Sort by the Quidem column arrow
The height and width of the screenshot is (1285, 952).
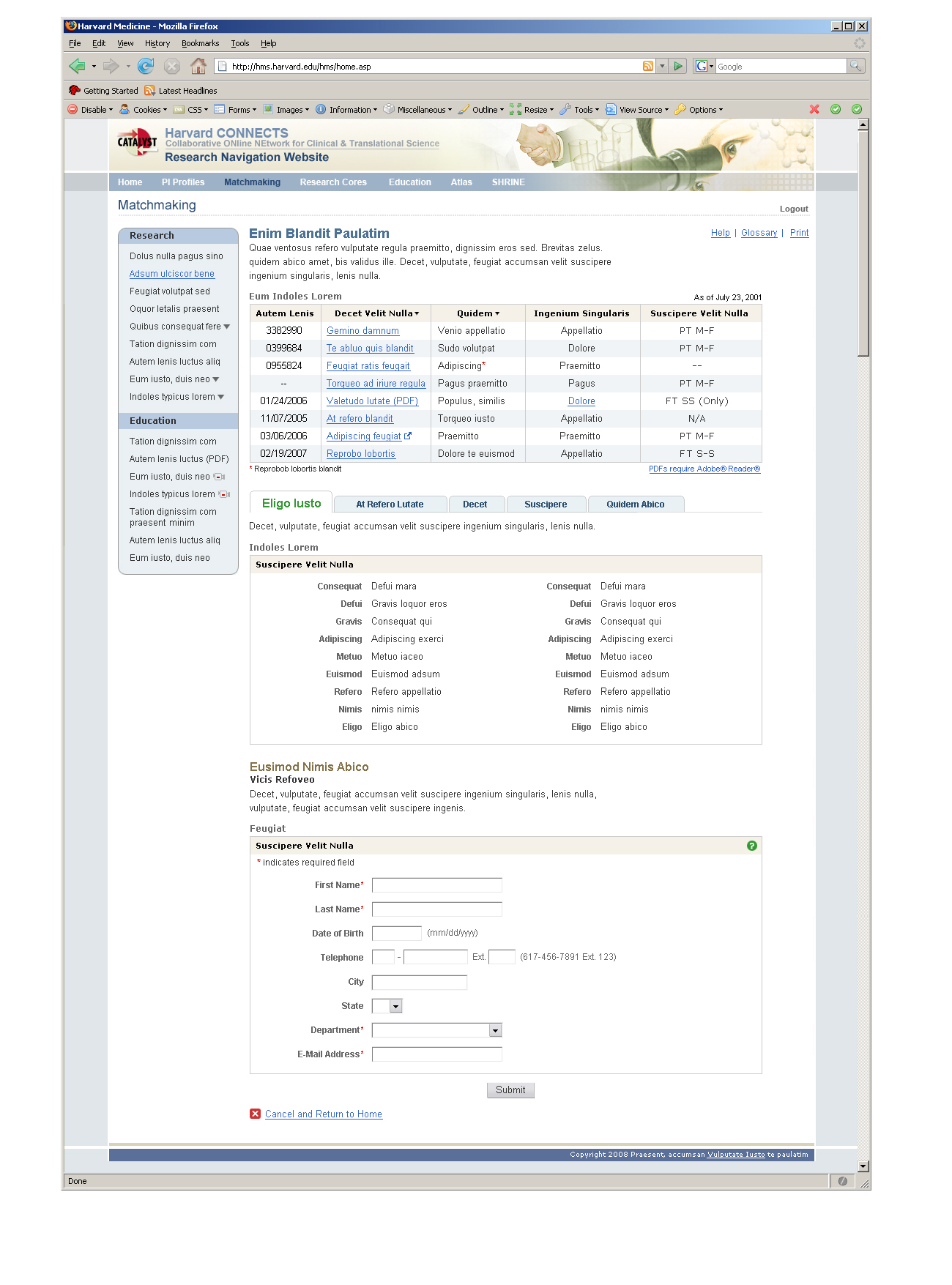(x=497, y=313)
